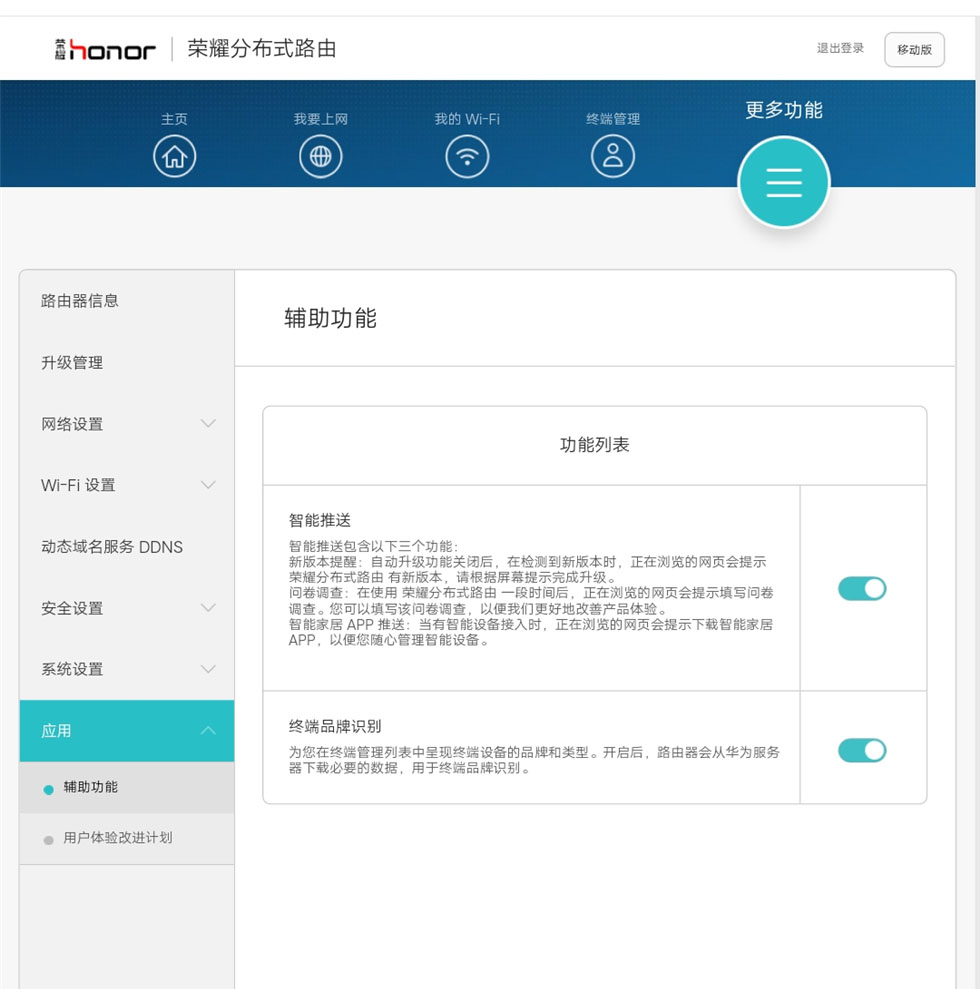Click the home icon under 主页

[x=175, y=157]
